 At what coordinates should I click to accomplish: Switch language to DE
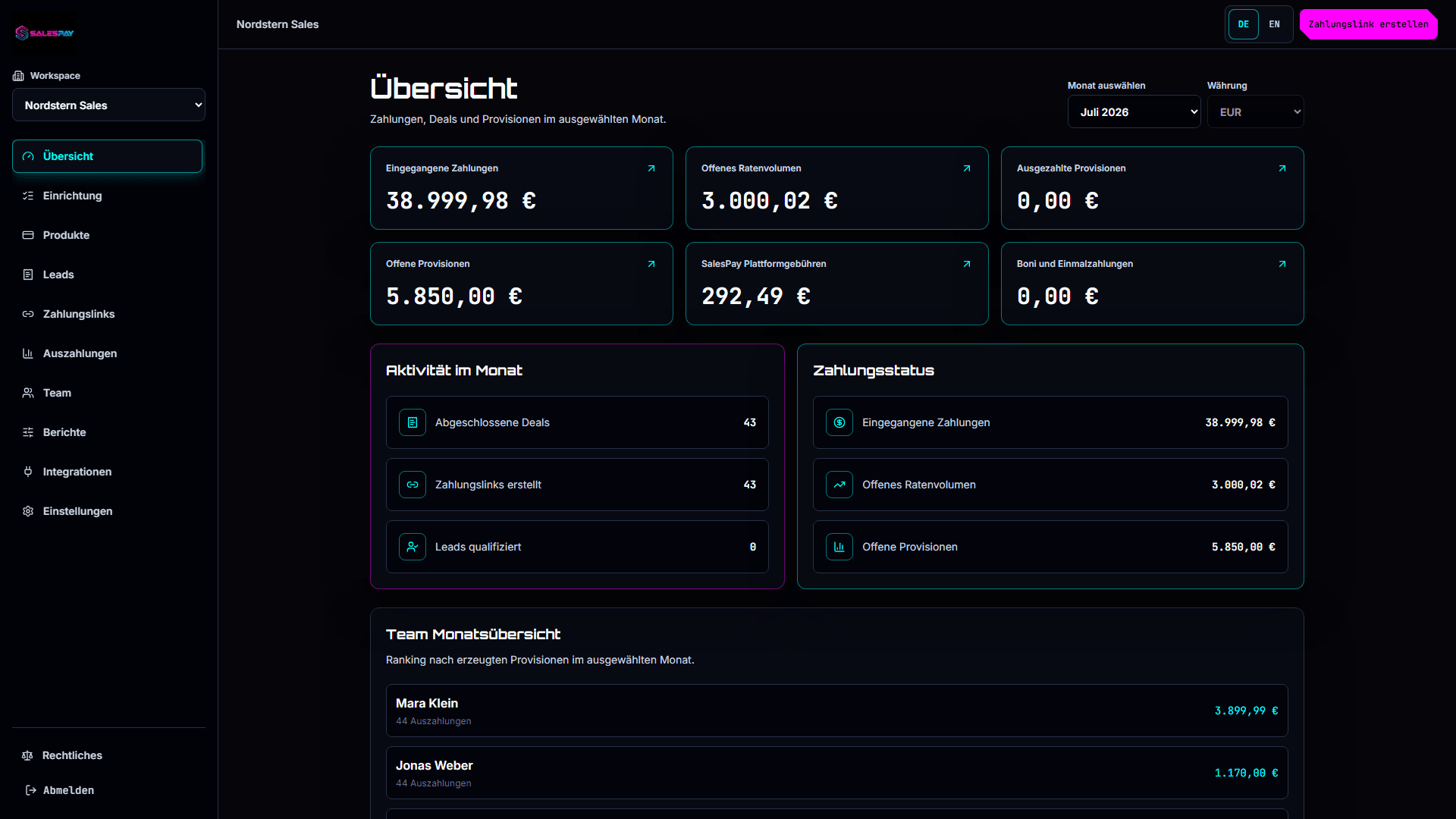pos(1244,24)
